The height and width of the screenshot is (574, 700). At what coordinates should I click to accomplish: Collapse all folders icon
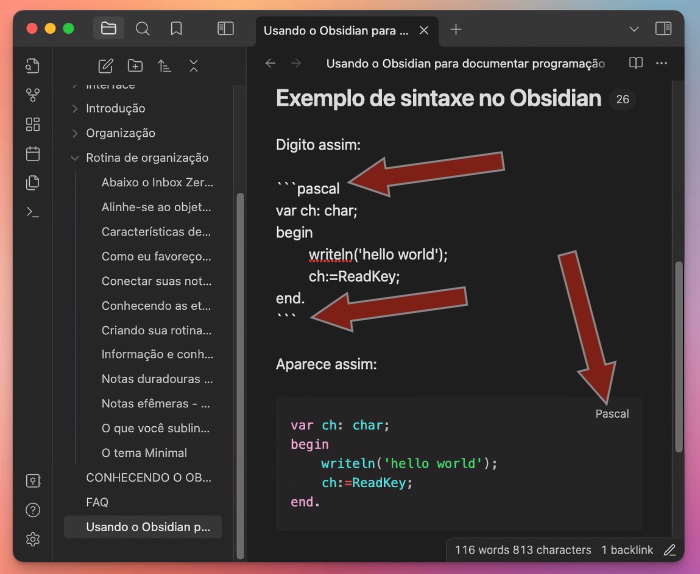pos(193,66)
